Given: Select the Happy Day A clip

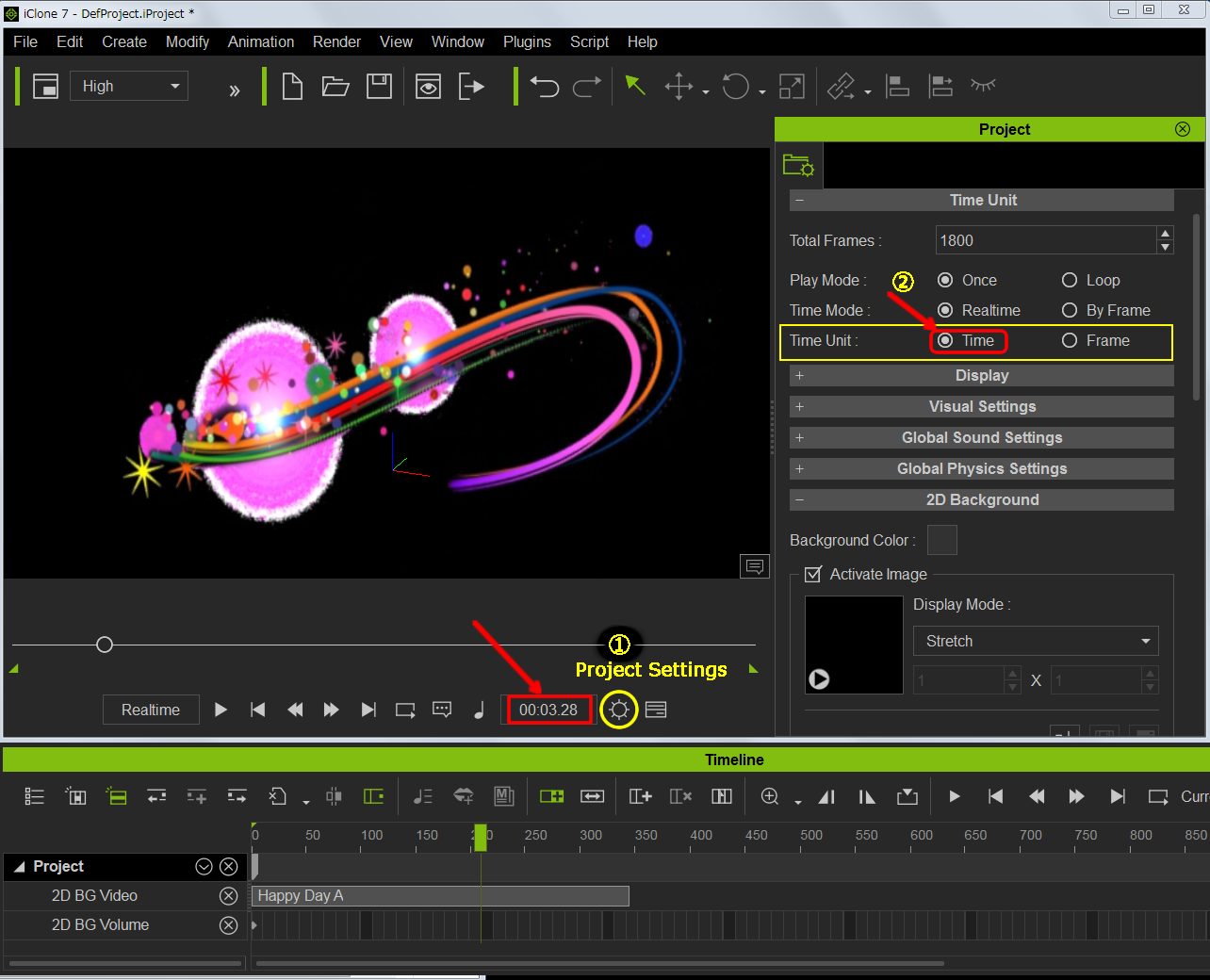Looking at the screenshot, I should point(440,896).
